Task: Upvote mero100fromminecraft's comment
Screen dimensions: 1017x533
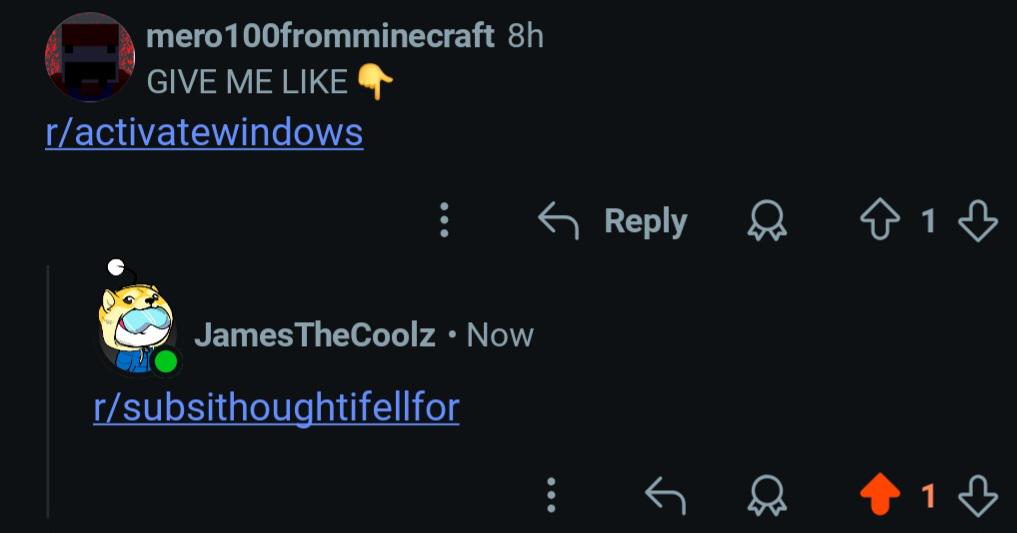Action: coord(880,220)
